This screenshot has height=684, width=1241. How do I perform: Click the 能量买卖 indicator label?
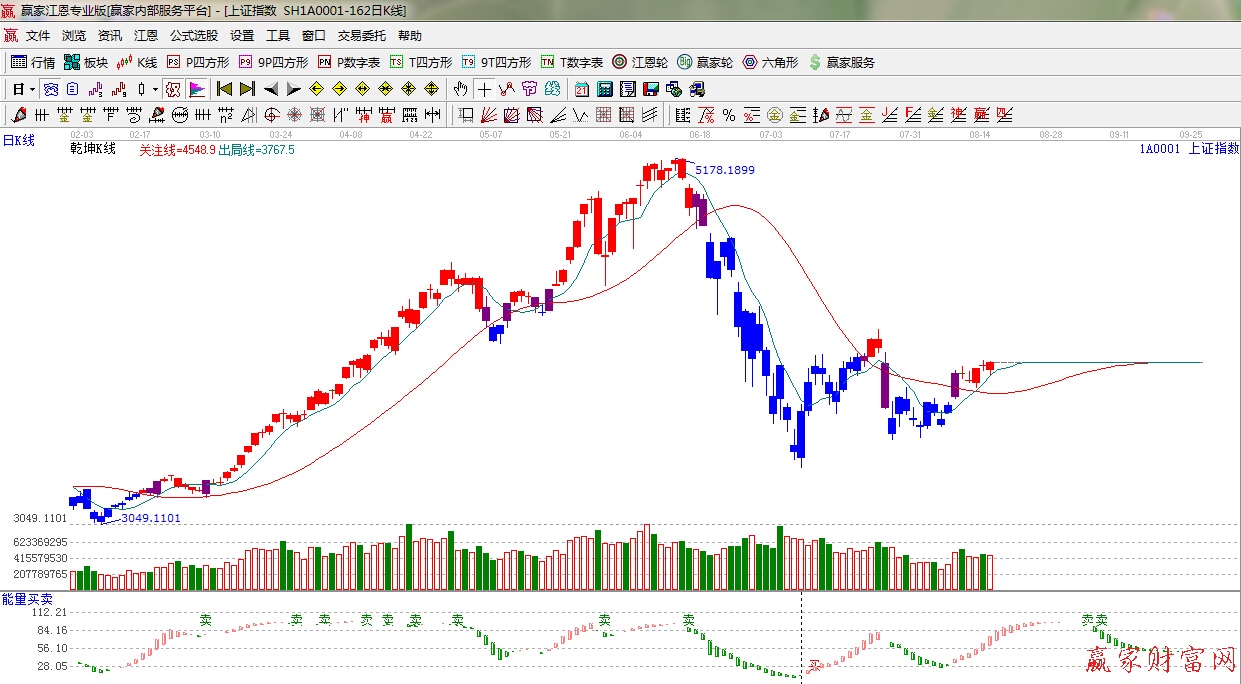[x=21, y=598]
